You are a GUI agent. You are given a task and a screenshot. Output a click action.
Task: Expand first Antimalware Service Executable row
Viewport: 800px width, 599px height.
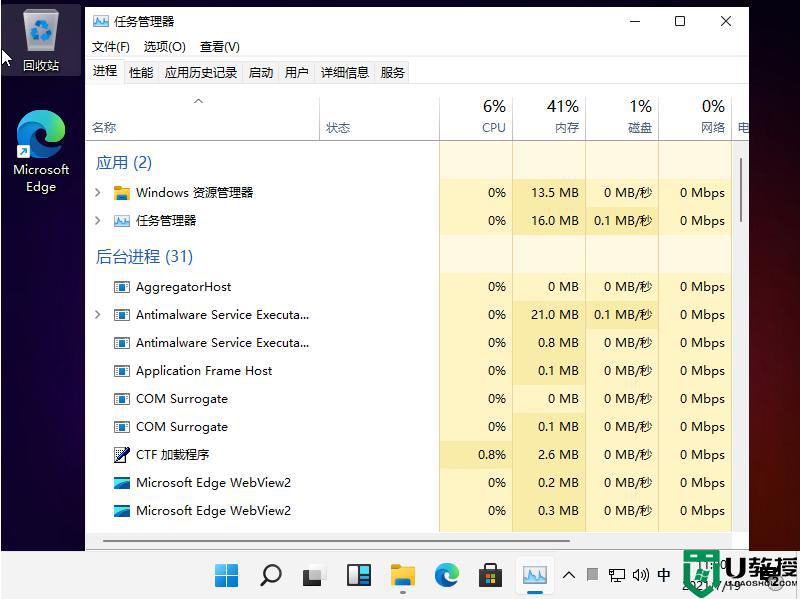(98, 315)
